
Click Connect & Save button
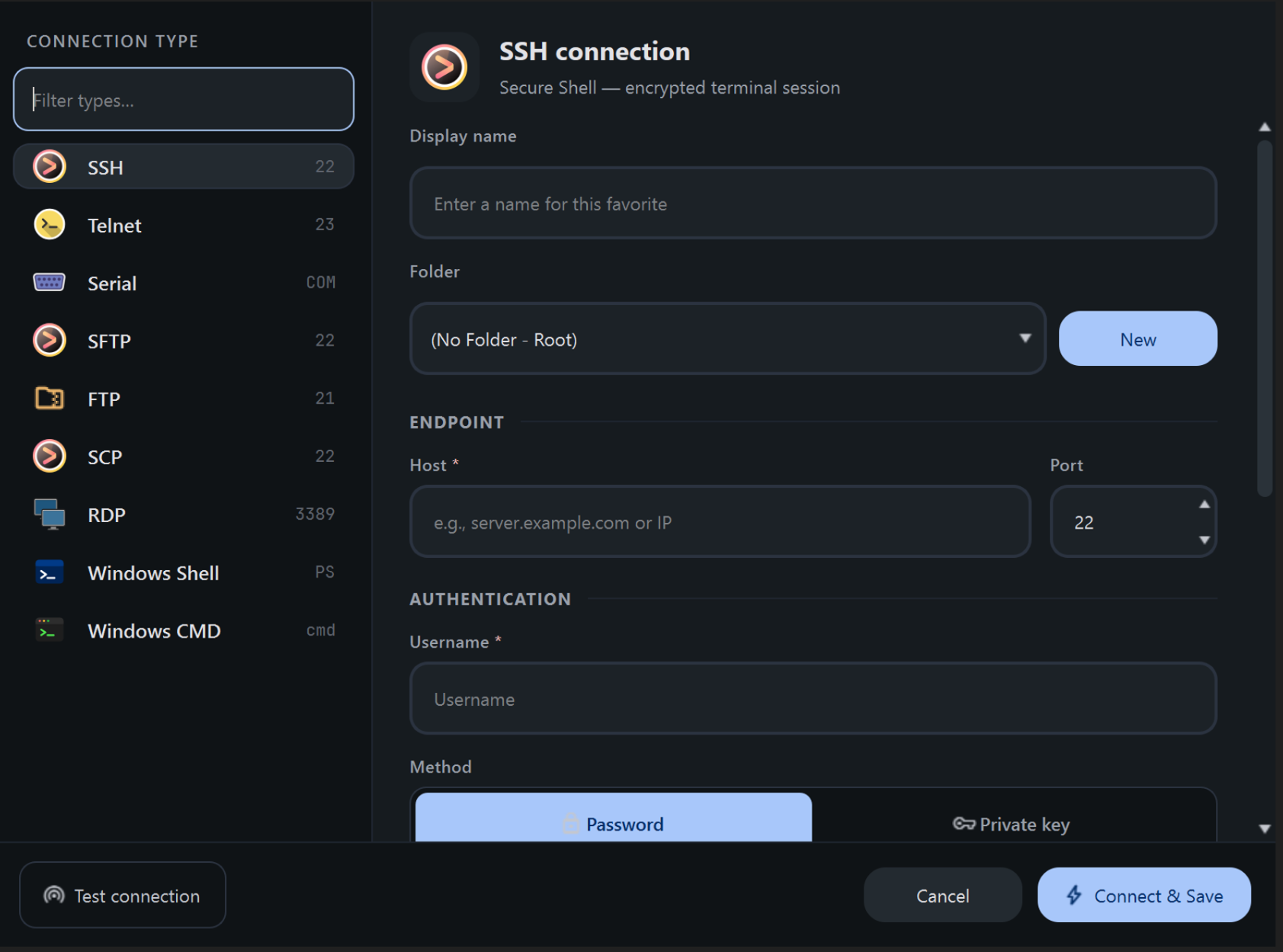click(1143, 895)
